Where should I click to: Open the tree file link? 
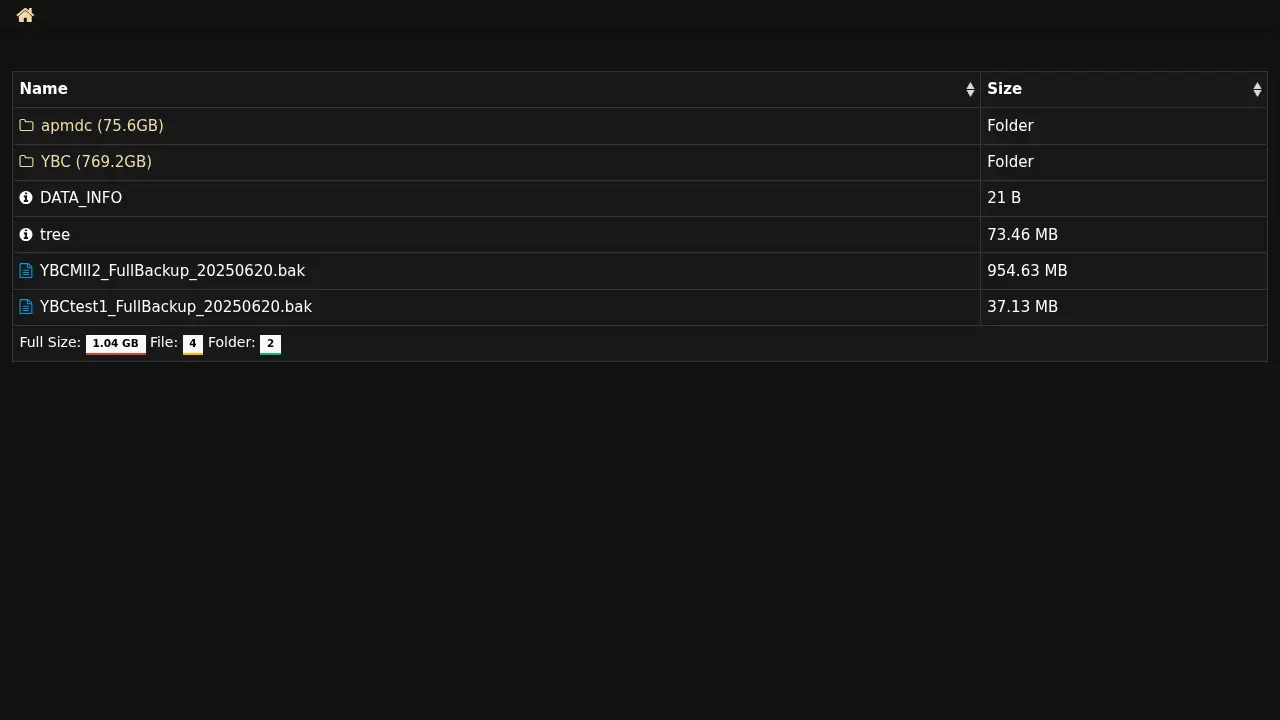click(x=55, y=235)
